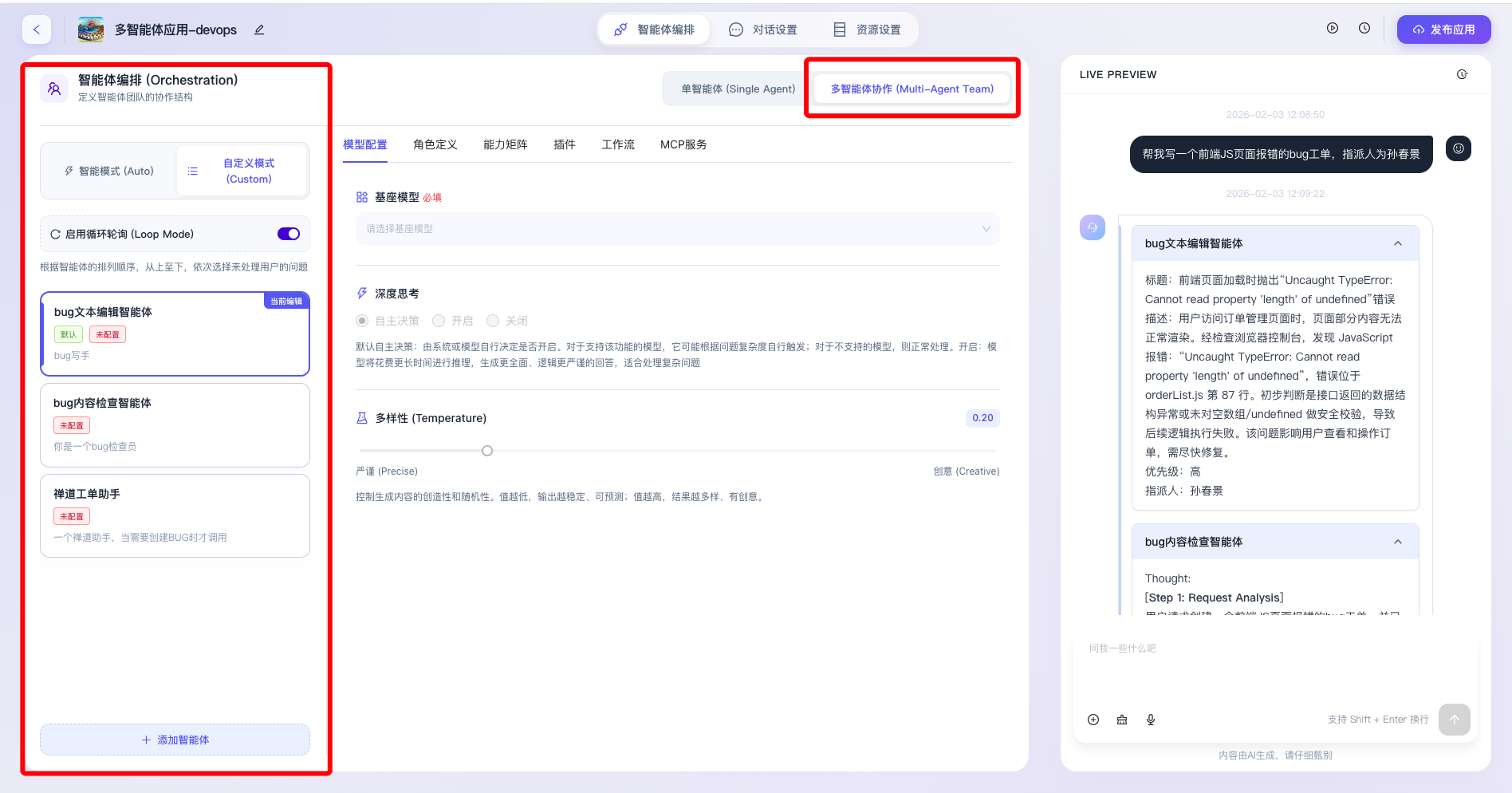Click the 添加智能体 button
The image size is (1512, 793).
(175, 740)
